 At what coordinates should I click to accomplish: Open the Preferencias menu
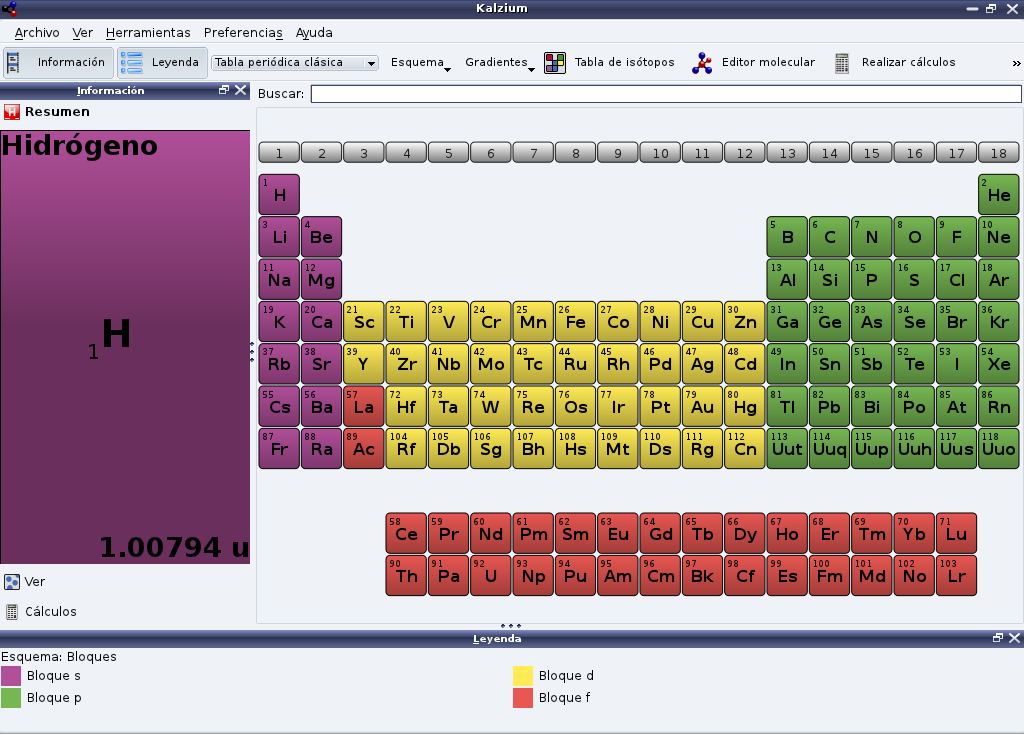coord(243,32)
